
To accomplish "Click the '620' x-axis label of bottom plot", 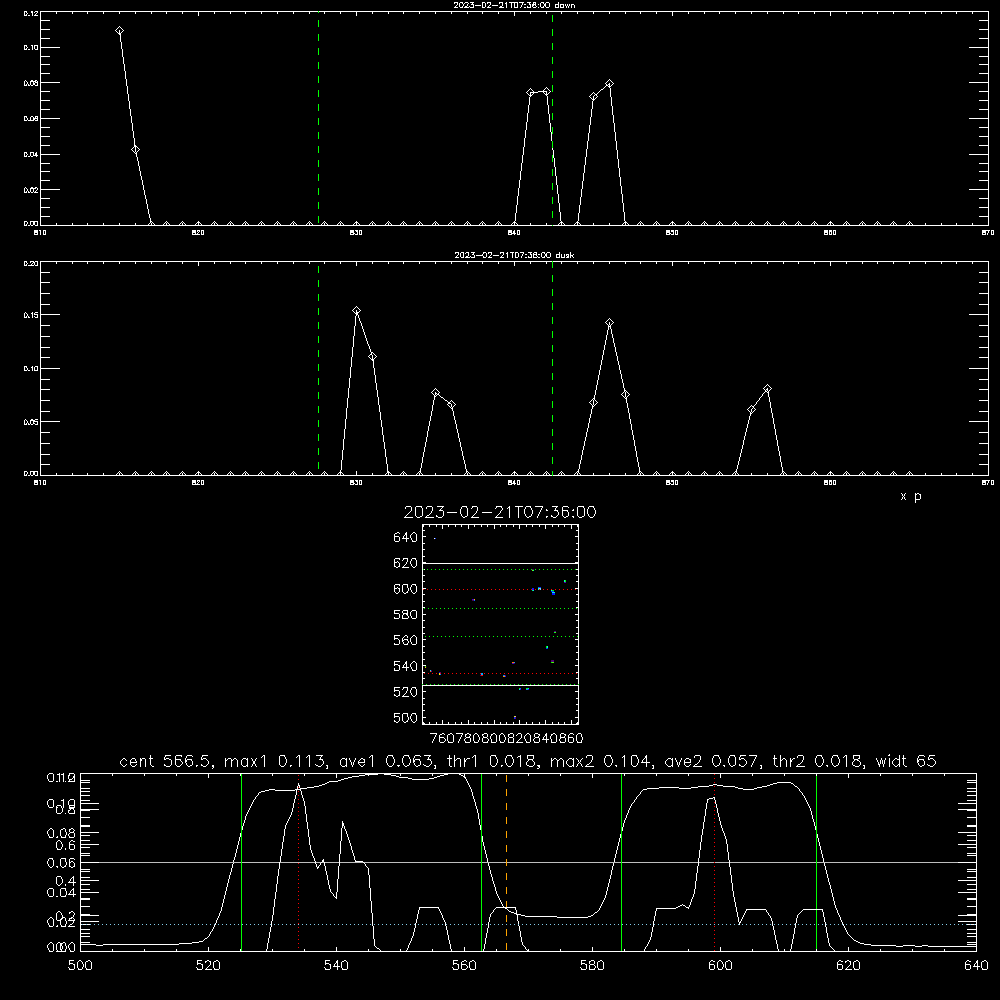I will [849, 966].
